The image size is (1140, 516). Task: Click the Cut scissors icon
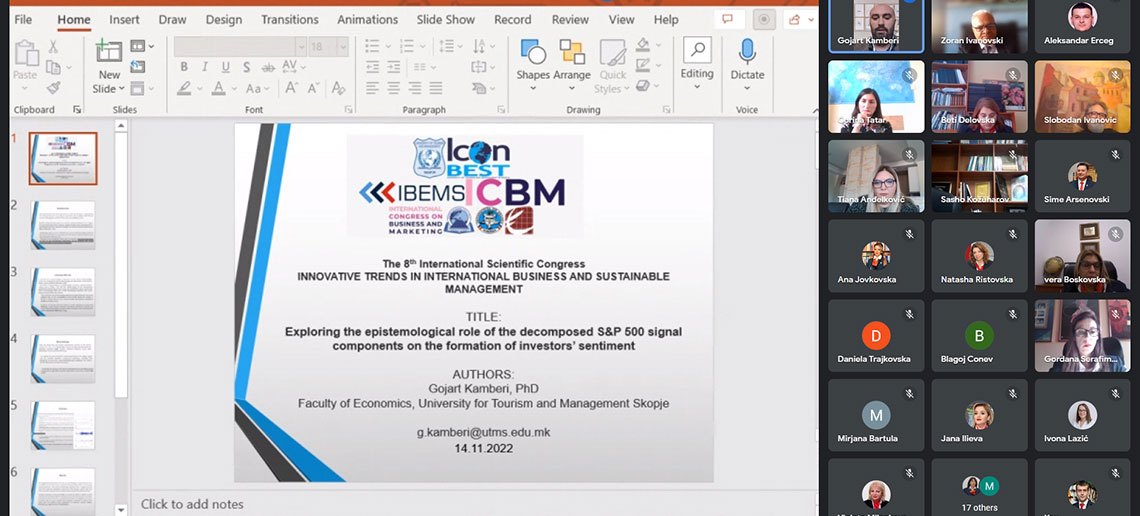pyautogui.click(x=53, y=47)
